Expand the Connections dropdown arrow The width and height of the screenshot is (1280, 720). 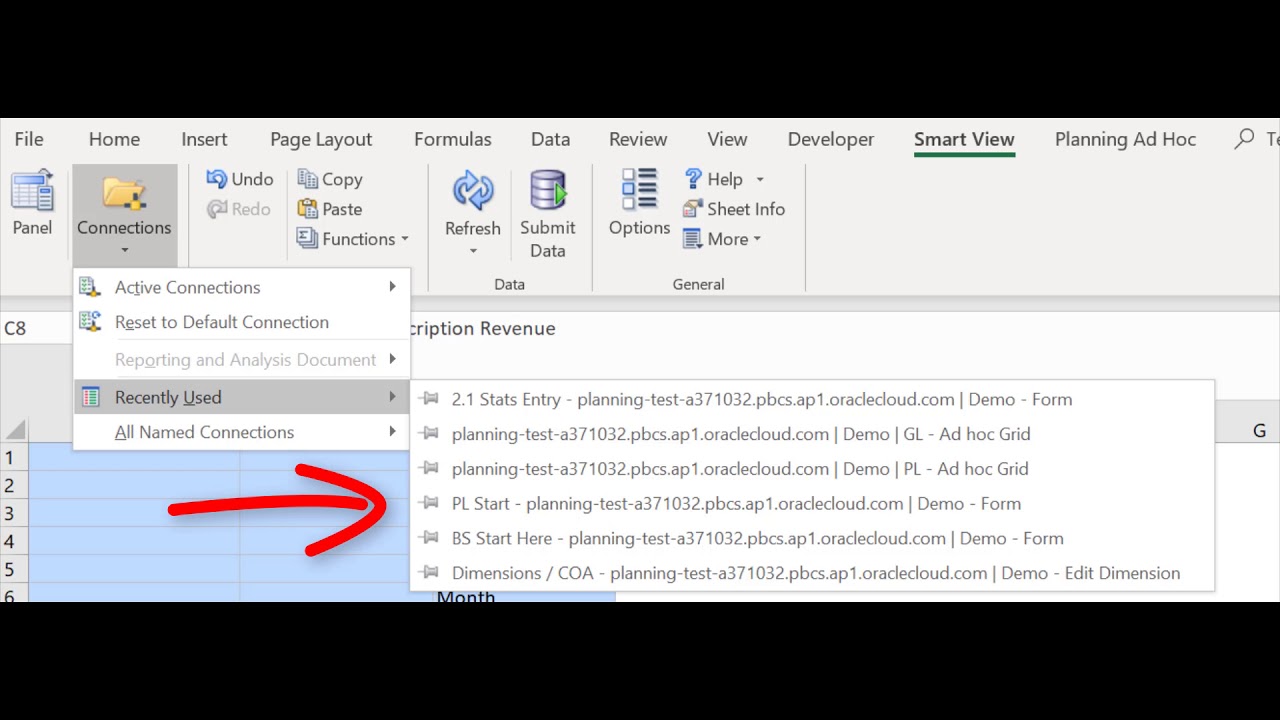pos(124,251)
